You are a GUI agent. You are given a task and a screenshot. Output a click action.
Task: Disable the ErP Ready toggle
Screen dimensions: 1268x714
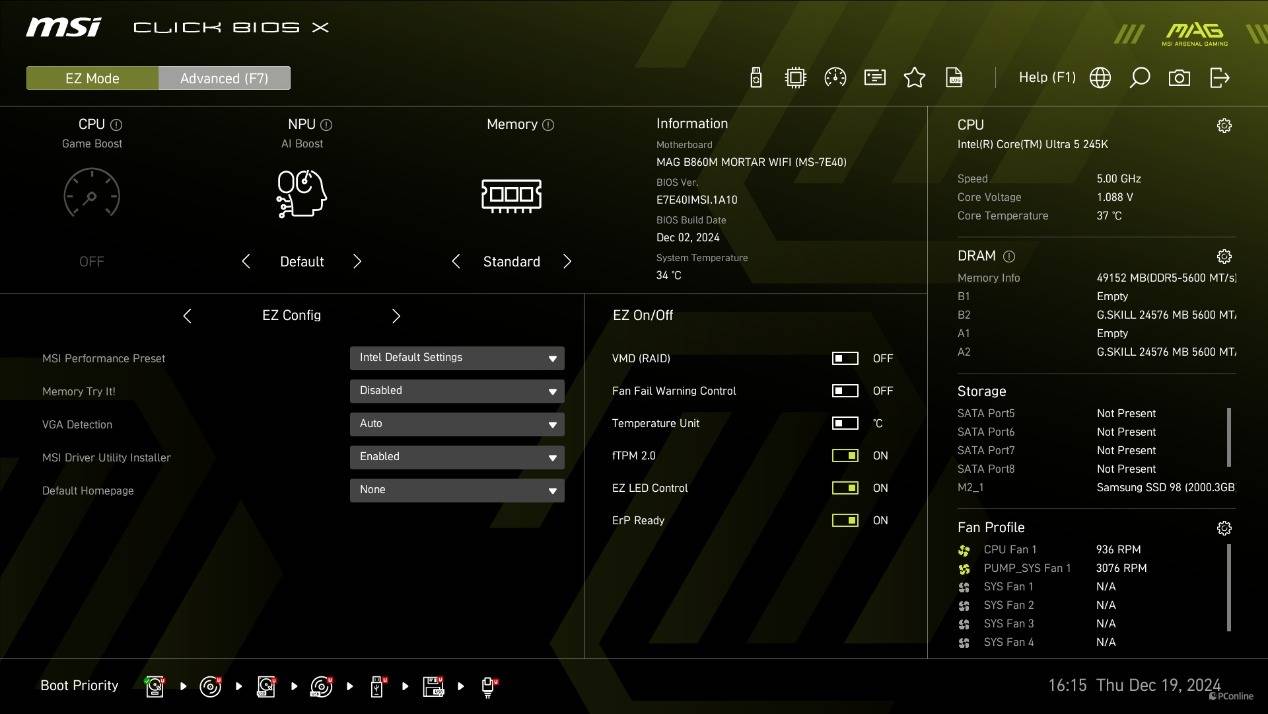845,520
